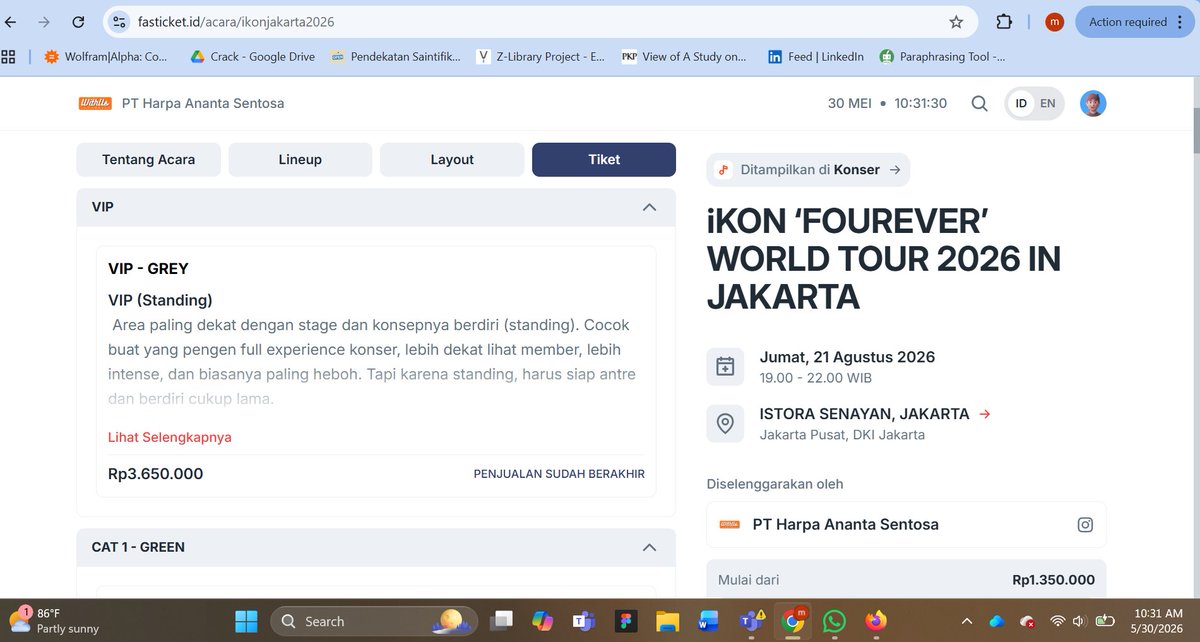The image size is (1200, 642).
Task: Click 'Jumat, 21 Agustus 2026' date text
Action: 847,357
